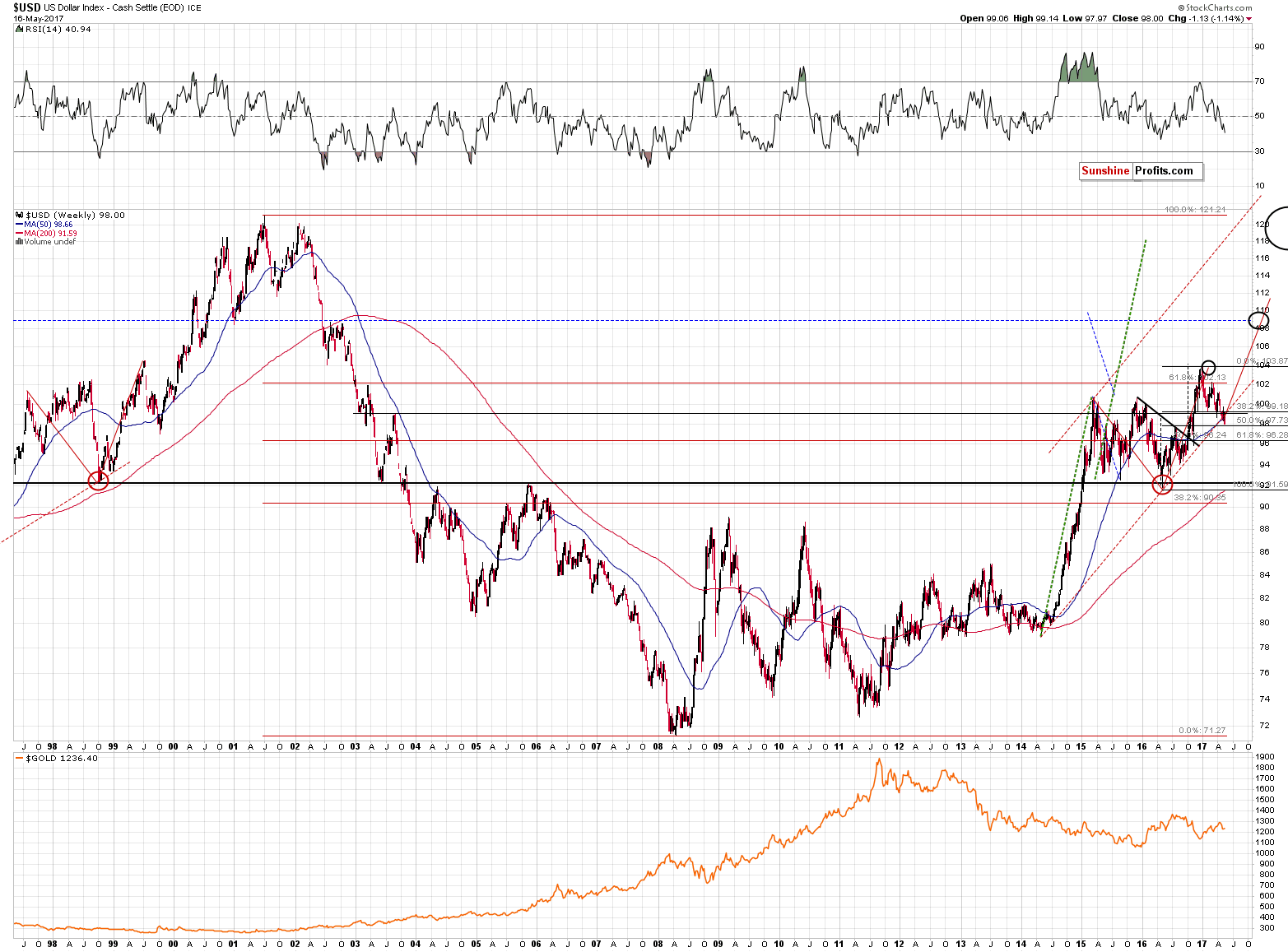The height and width of the screenshot is (952, 1288).
Task: Click the '61.8%: 96.28' retracement label
Action: point(1262,434)
